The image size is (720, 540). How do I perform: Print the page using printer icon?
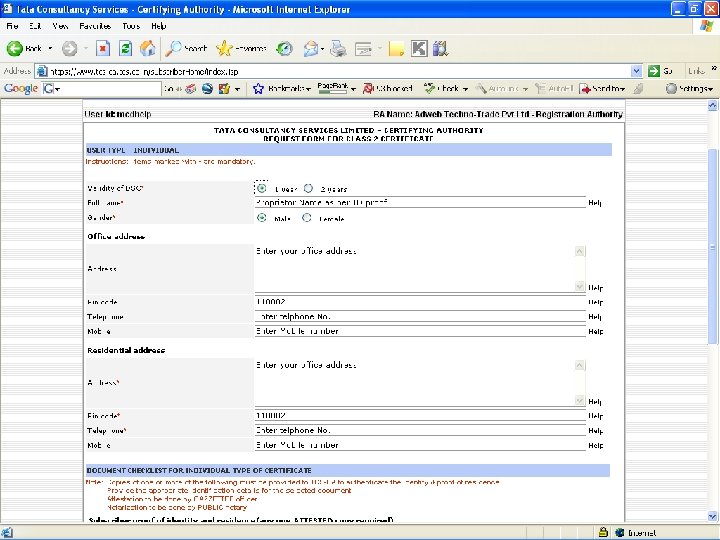338,48
